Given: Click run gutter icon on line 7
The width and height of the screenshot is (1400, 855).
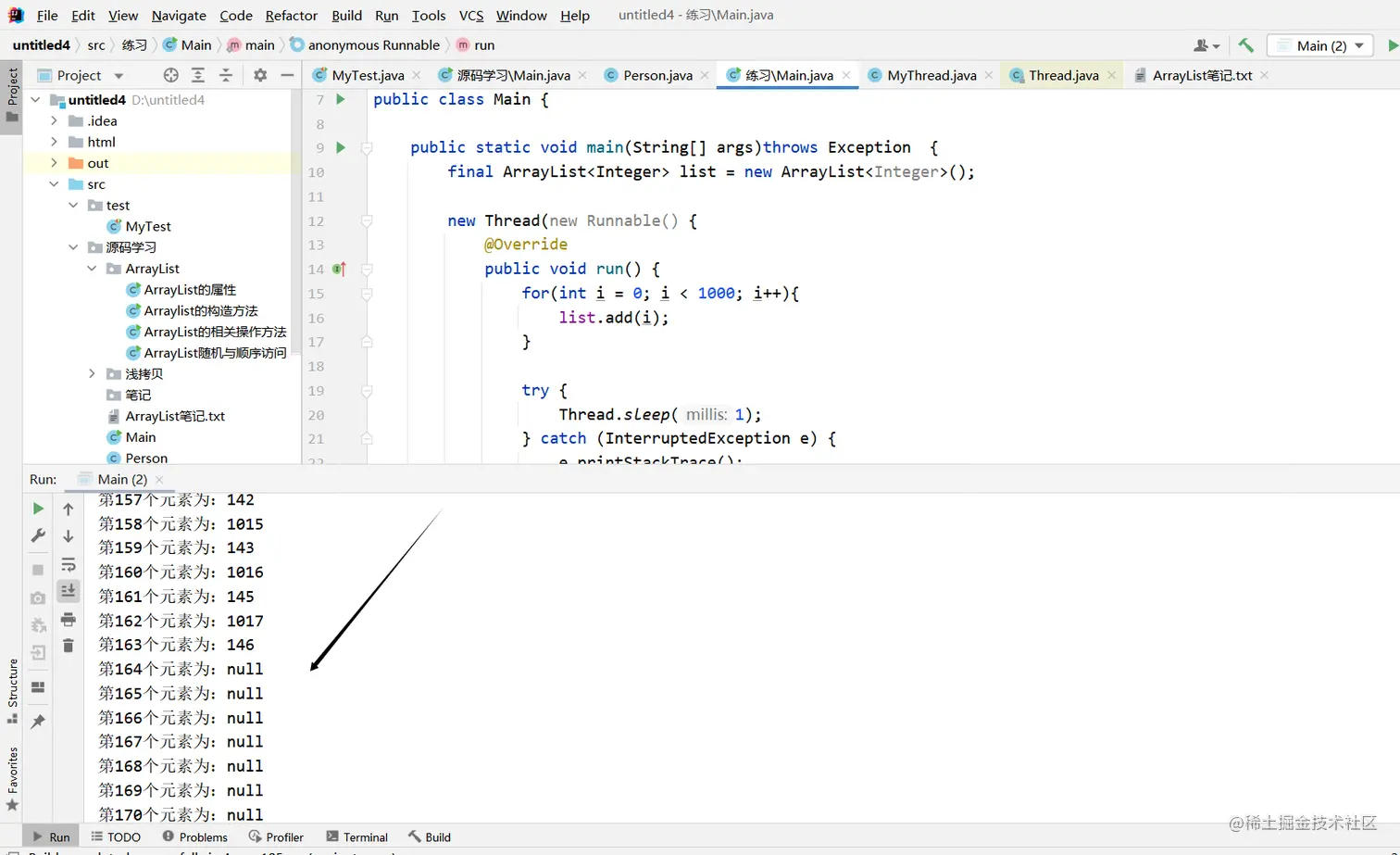Looking at the screenshot, I should (340, 99).
